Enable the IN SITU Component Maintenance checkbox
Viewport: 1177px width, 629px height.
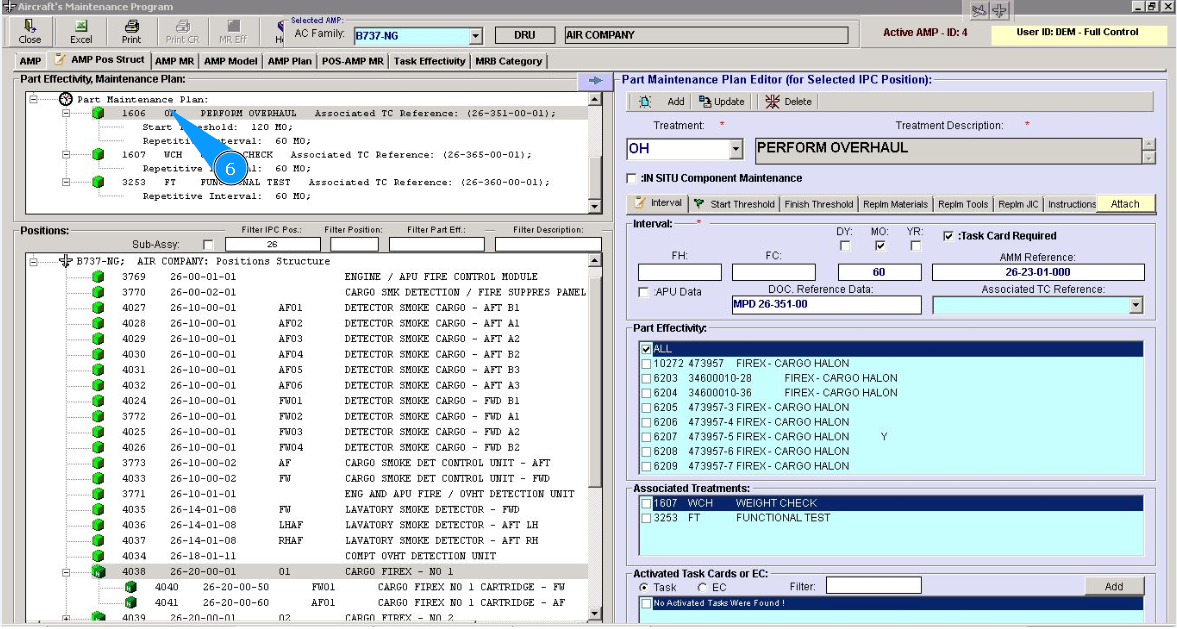631,179
